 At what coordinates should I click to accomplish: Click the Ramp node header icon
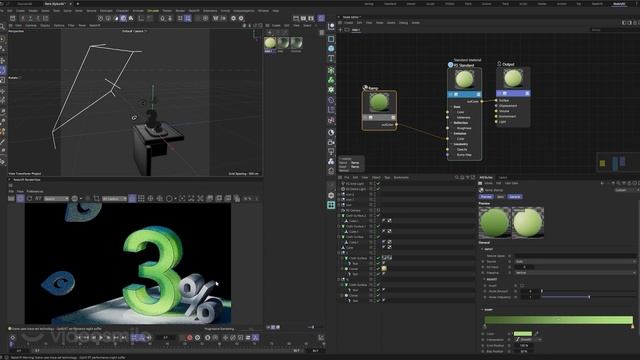pos(365,87)
